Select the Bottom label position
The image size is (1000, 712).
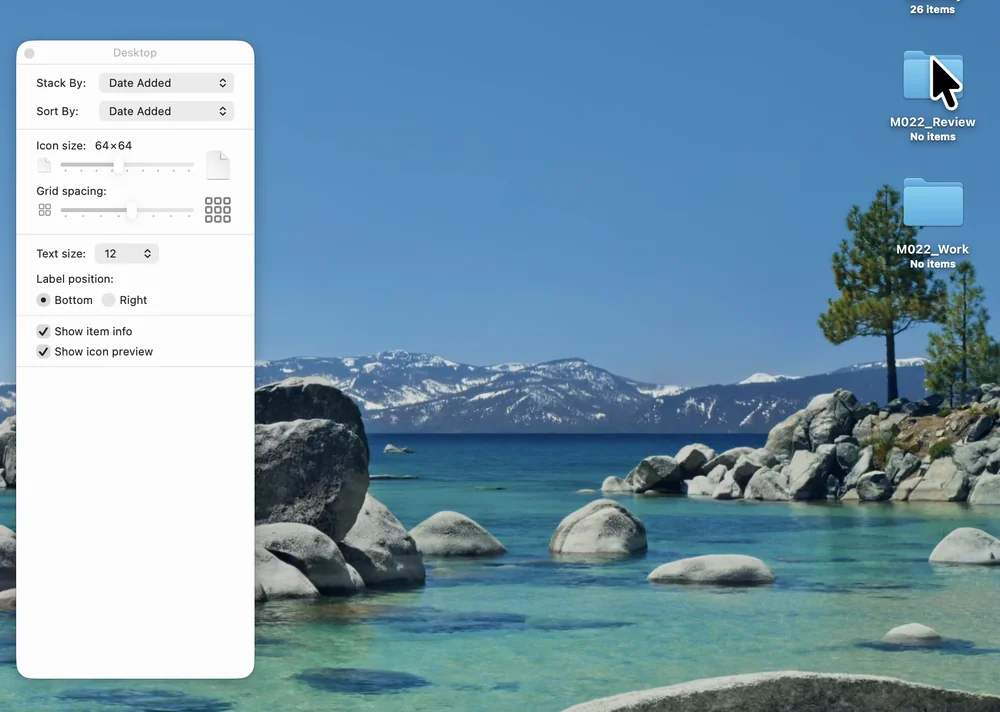(x=43, y=300)
